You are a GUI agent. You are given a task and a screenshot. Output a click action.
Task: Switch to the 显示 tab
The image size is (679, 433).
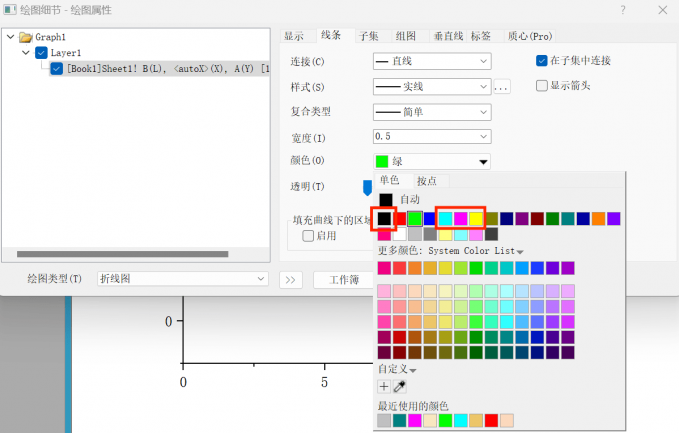(294, 36)
